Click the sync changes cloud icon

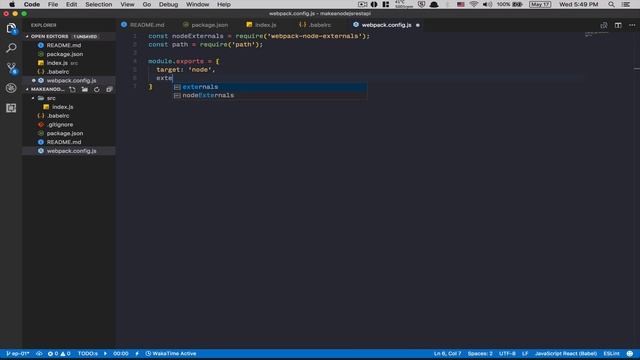click(x=39, y=353)
